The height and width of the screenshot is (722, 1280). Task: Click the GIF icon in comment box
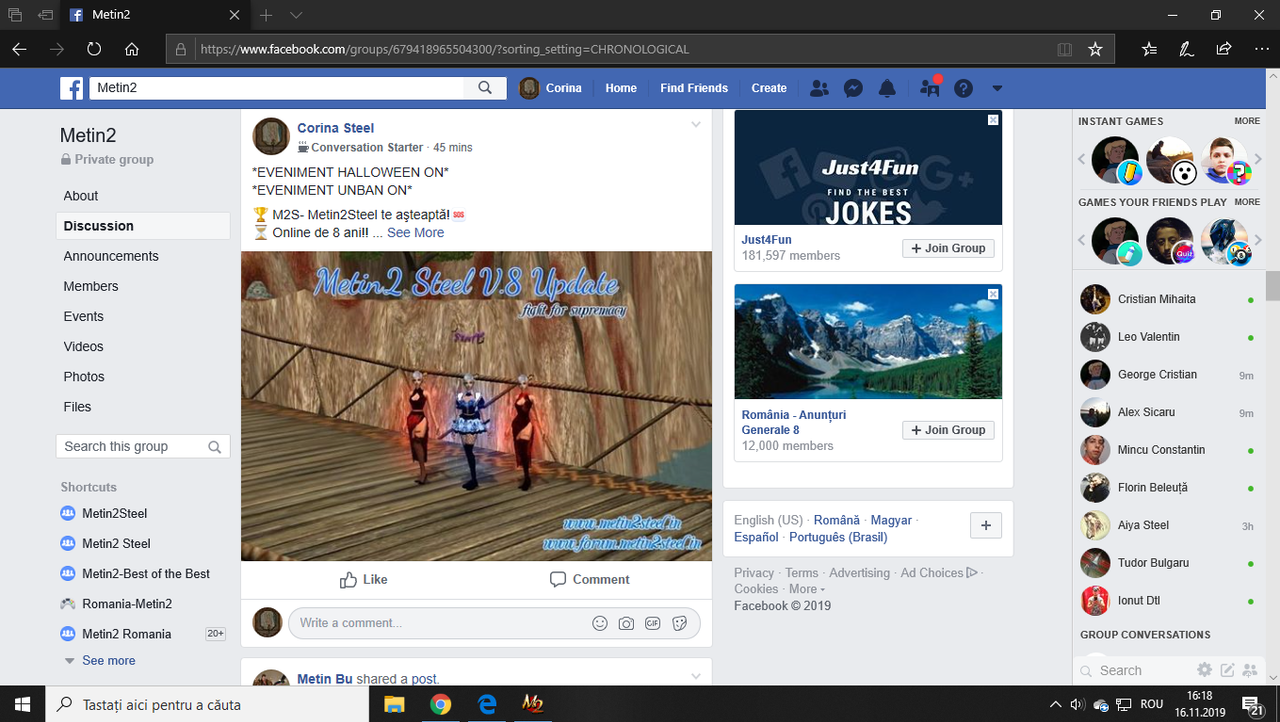coord(653,623)
